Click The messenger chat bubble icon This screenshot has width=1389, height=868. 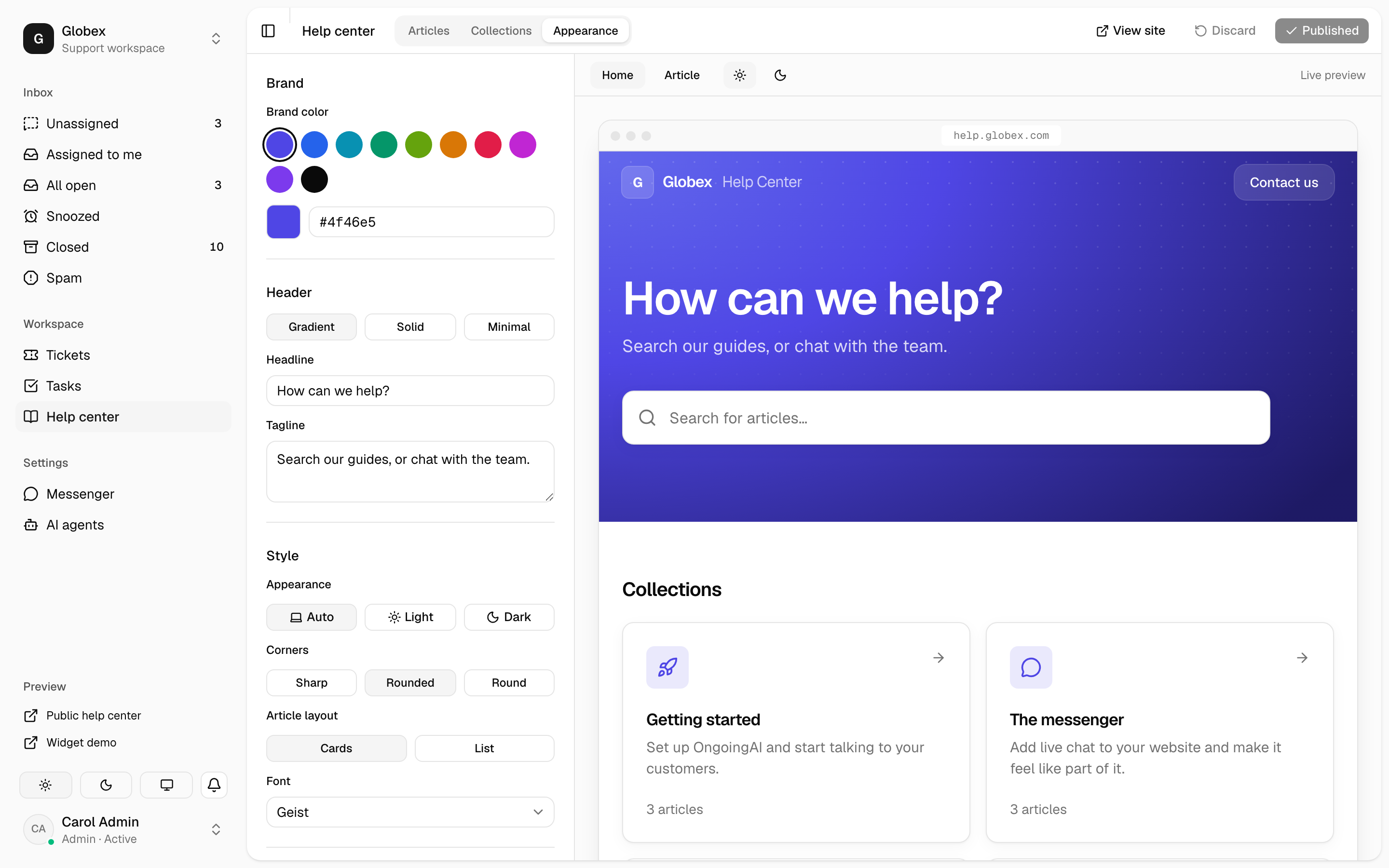point(1031,667)
